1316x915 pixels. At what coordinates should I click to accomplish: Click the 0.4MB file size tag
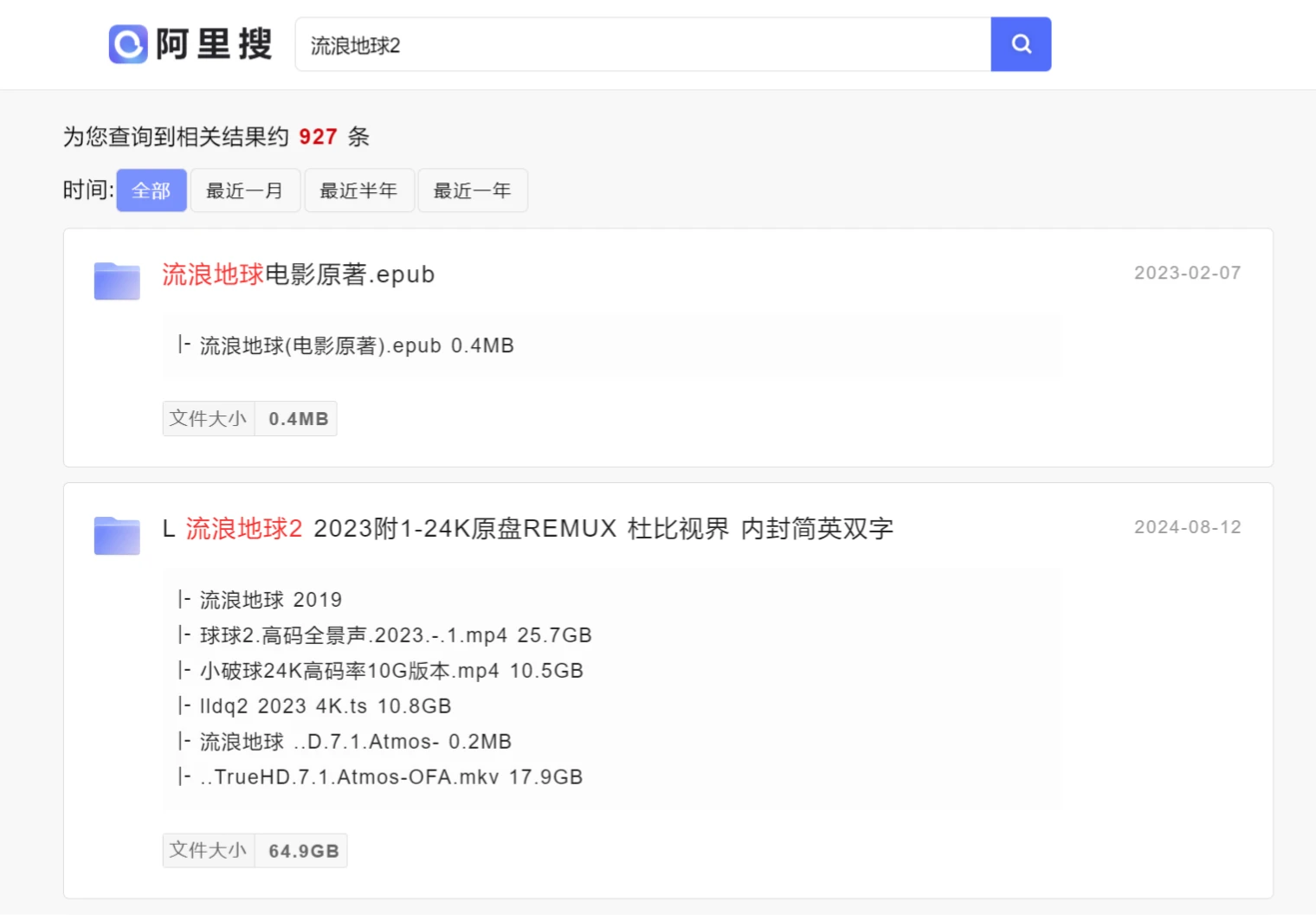point(295,418)
